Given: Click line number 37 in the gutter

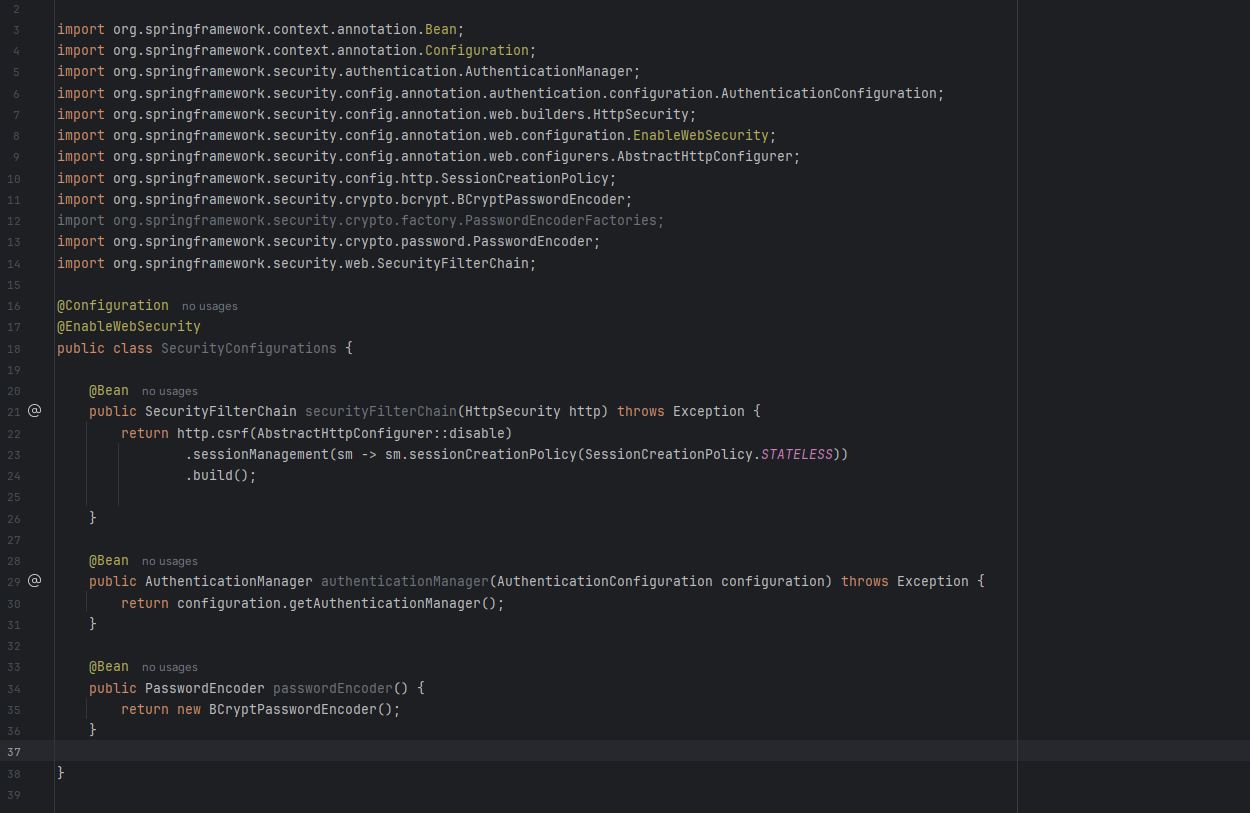Looking at the screenshot, I should [13, 752].
